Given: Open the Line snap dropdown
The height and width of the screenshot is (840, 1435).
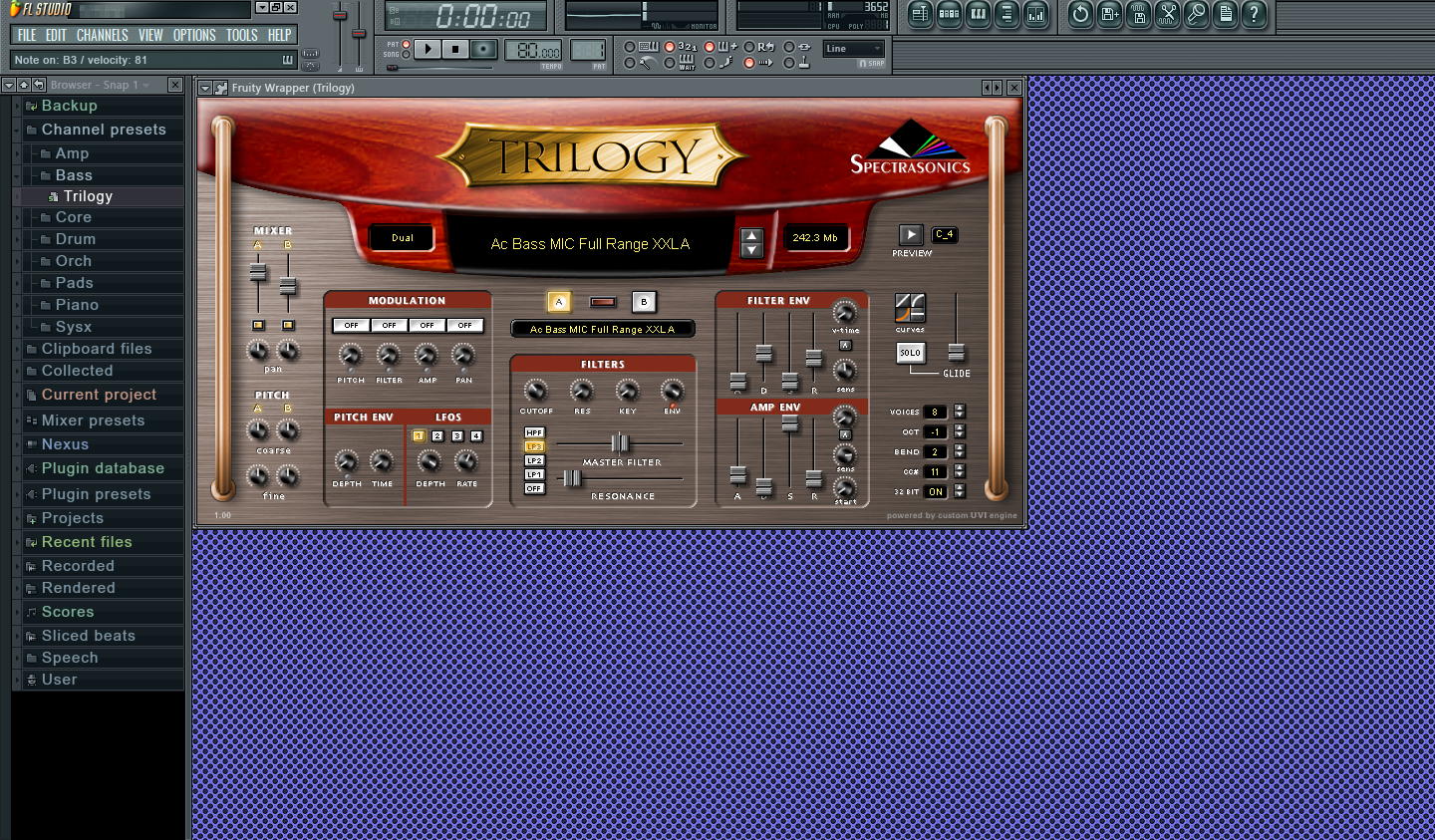Looking at the screenshot, I should click(854, 48).
